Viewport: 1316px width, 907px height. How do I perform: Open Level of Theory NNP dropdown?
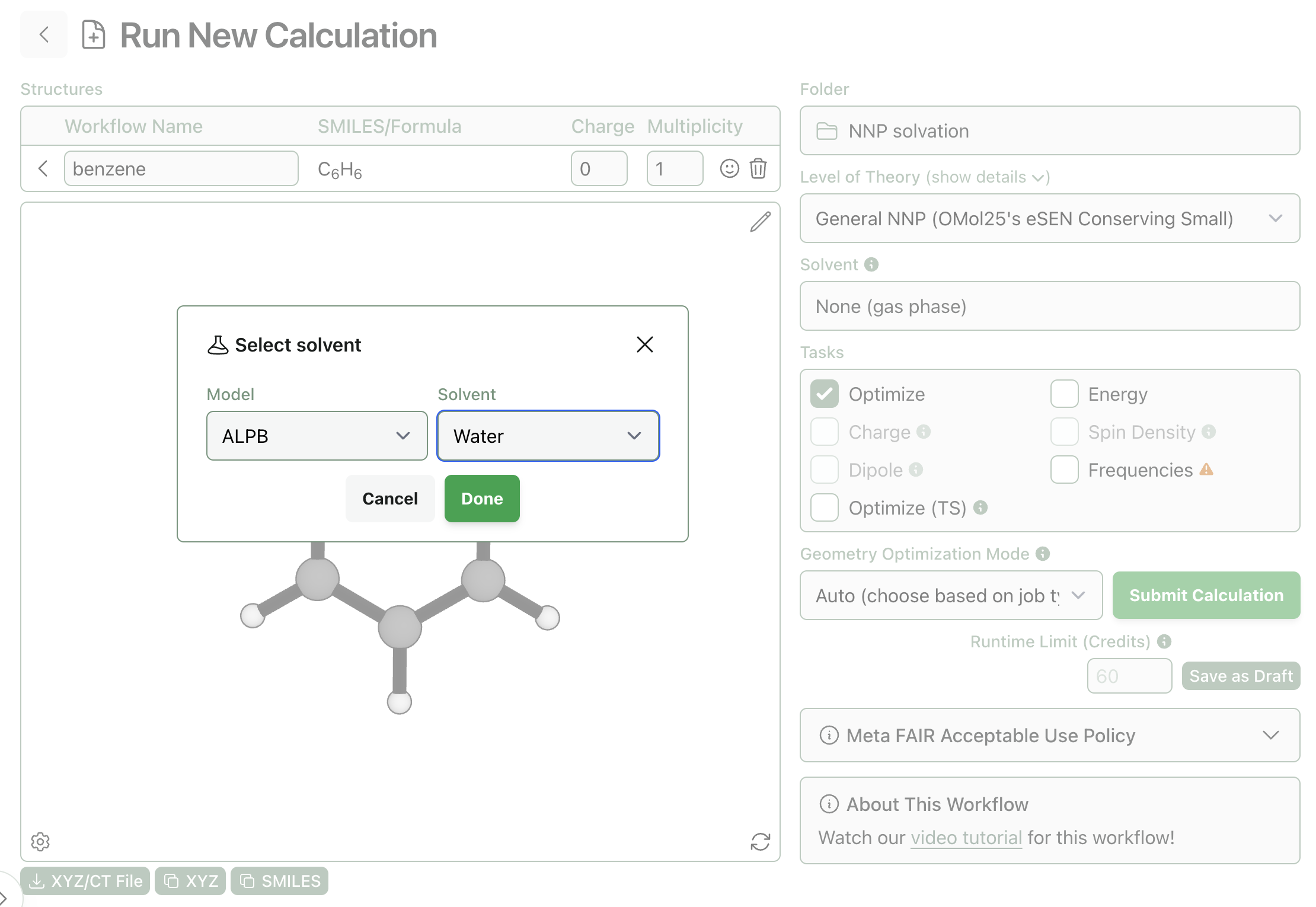1049,219
